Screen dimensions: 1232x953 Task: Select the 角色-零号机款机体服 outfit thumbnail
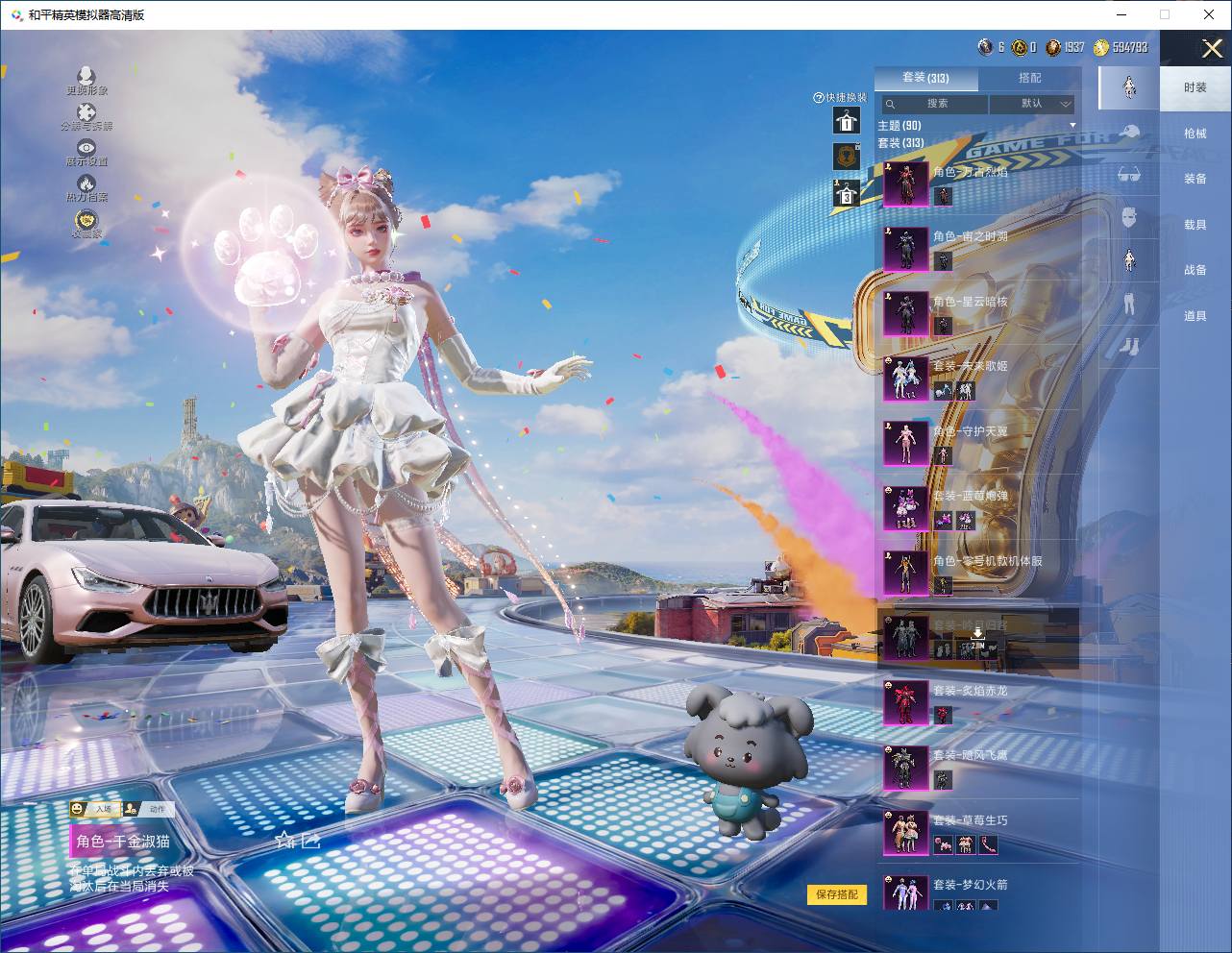pos(905,573)
